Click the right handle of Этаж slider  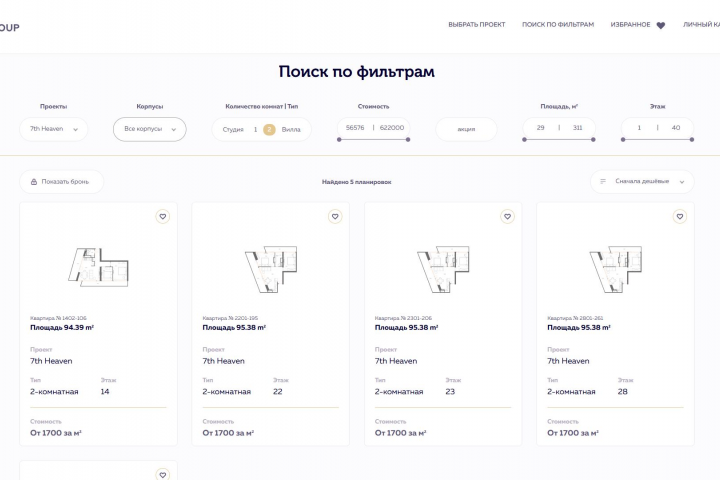coord(692,140)
